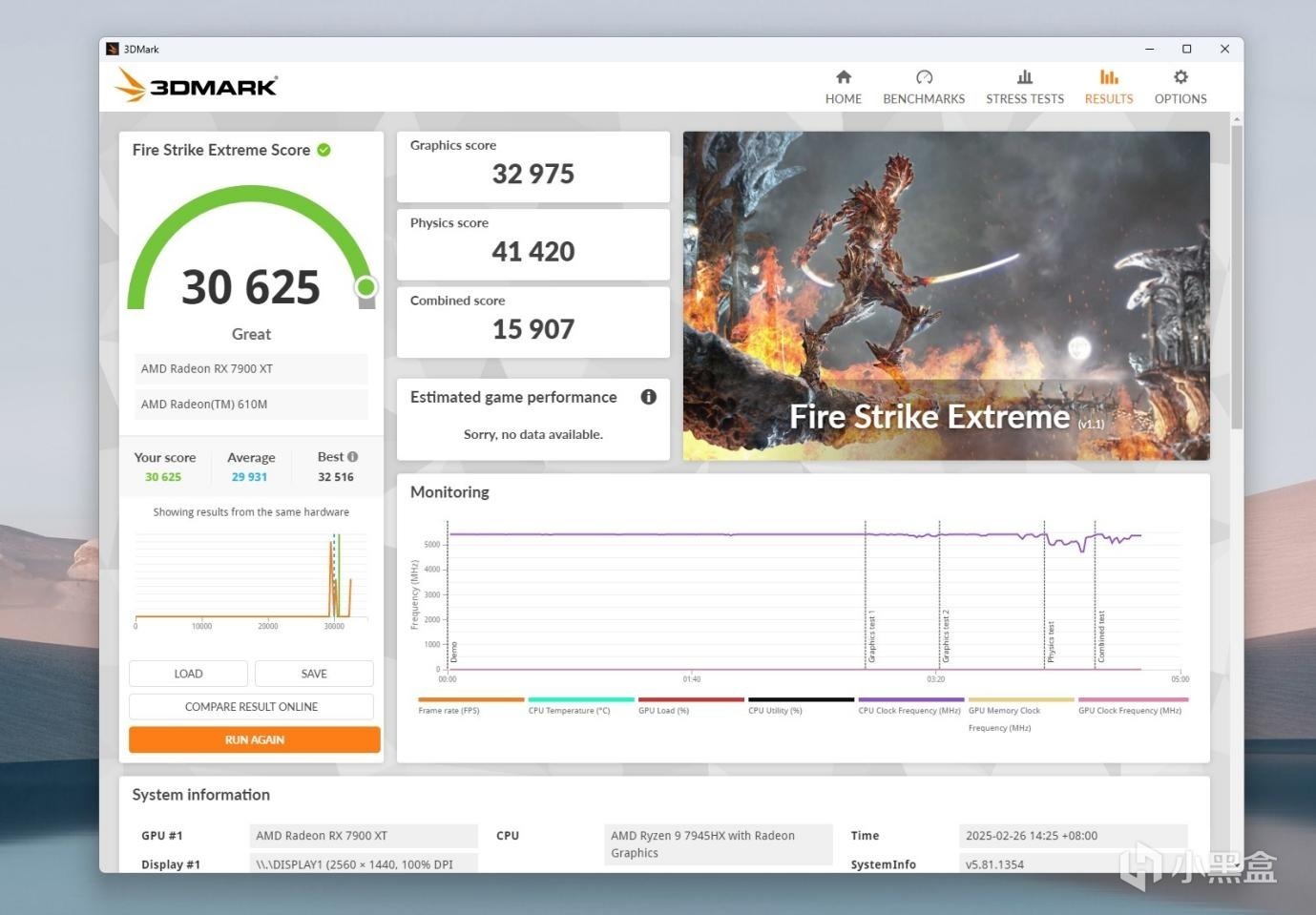Click the vertical scrollbar thumb on right

point(1237,277)
